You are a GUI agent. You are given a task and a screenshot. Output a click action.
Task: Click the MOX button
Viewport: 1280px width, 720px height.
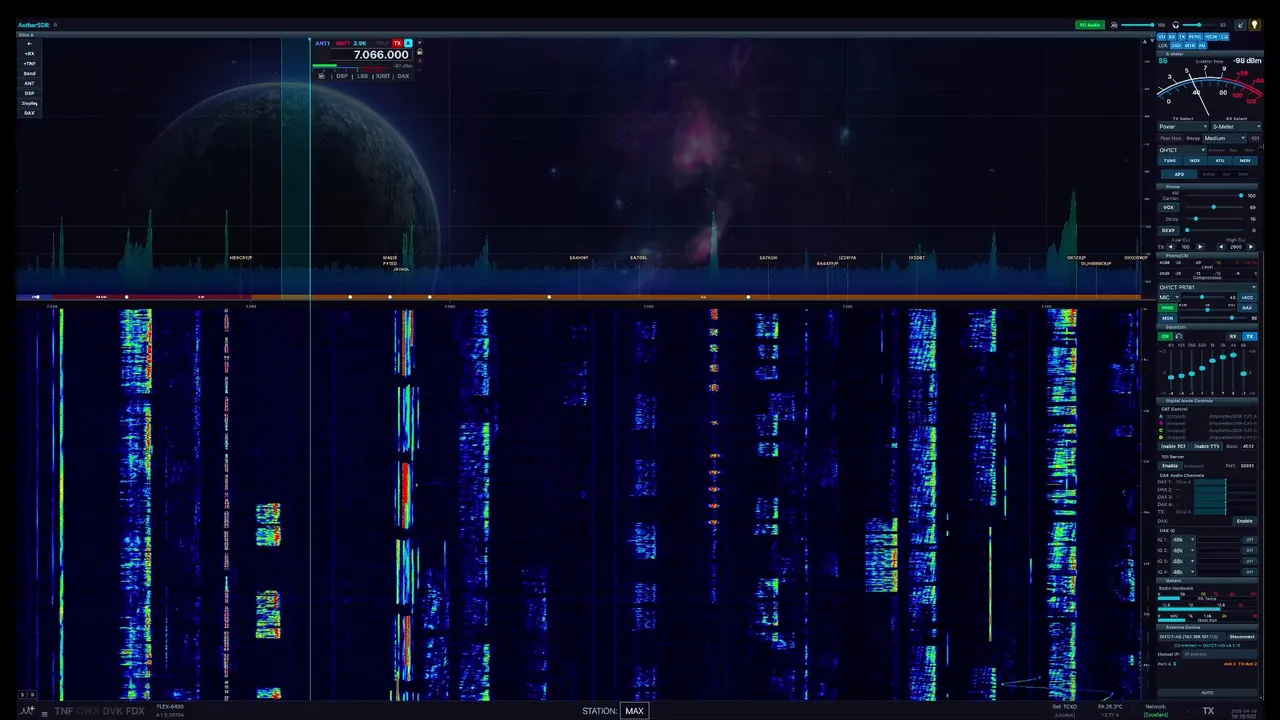[x=1195, y=161]
